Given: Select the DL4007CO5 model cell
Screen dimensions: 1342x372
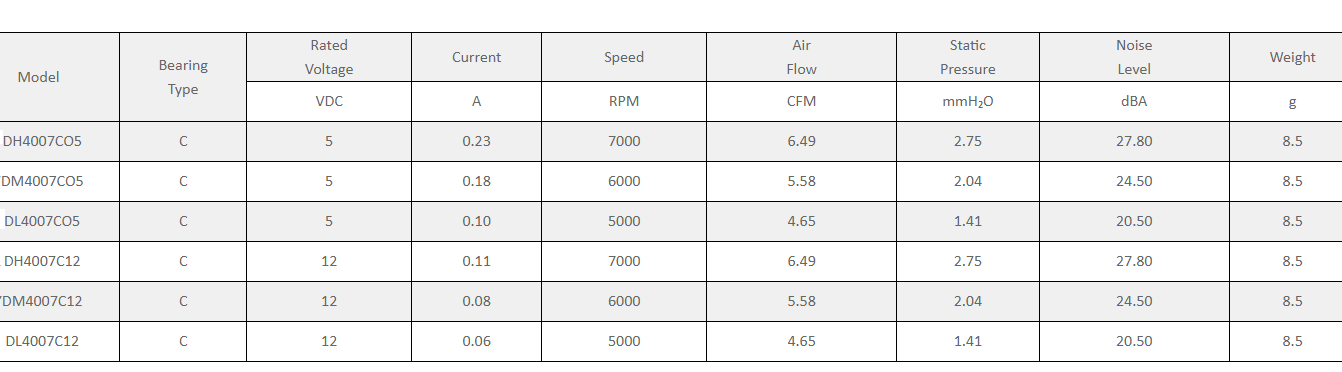Looking at the screenshot, I should pos(59,221).
